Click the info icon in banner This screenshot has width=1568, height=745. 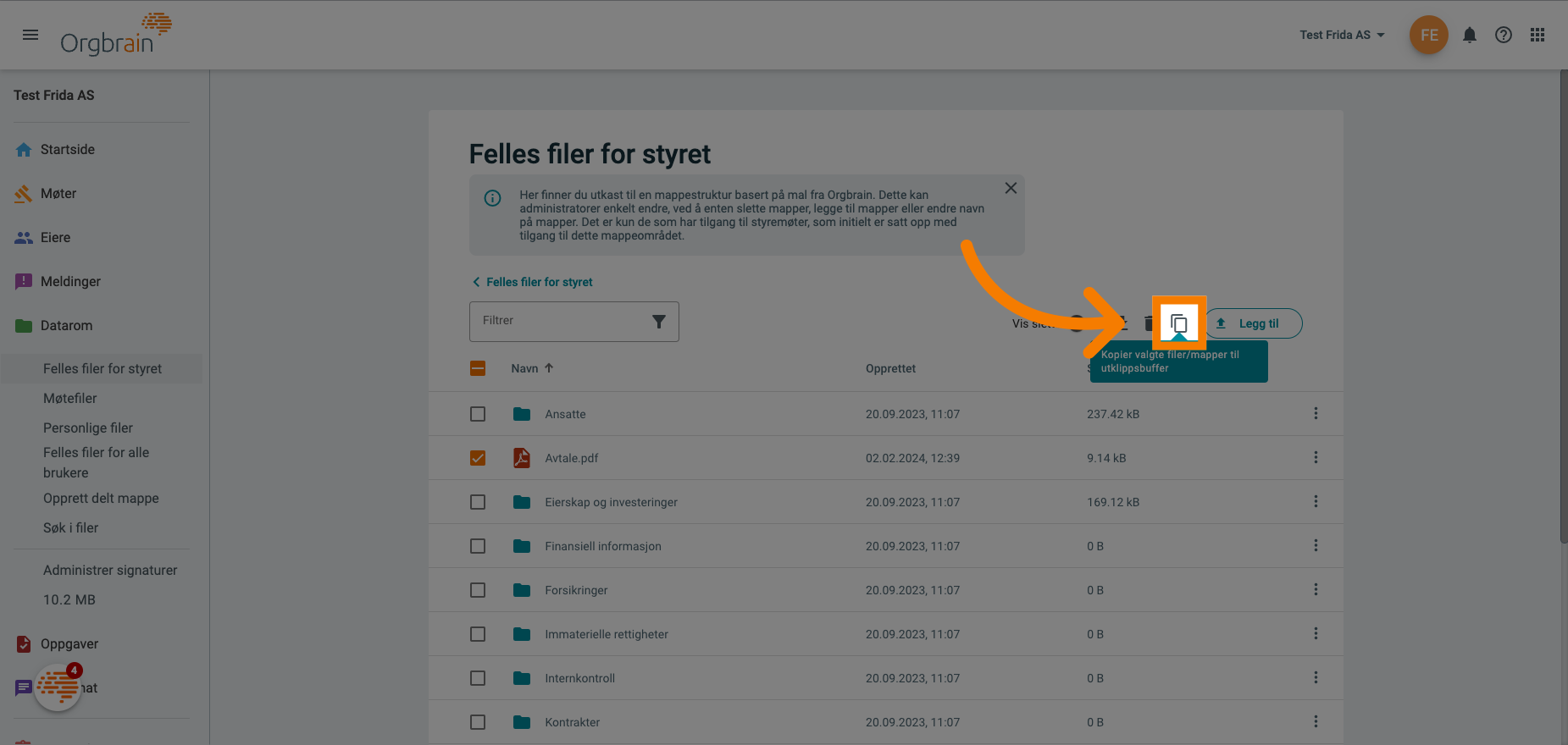pos(492,198)
